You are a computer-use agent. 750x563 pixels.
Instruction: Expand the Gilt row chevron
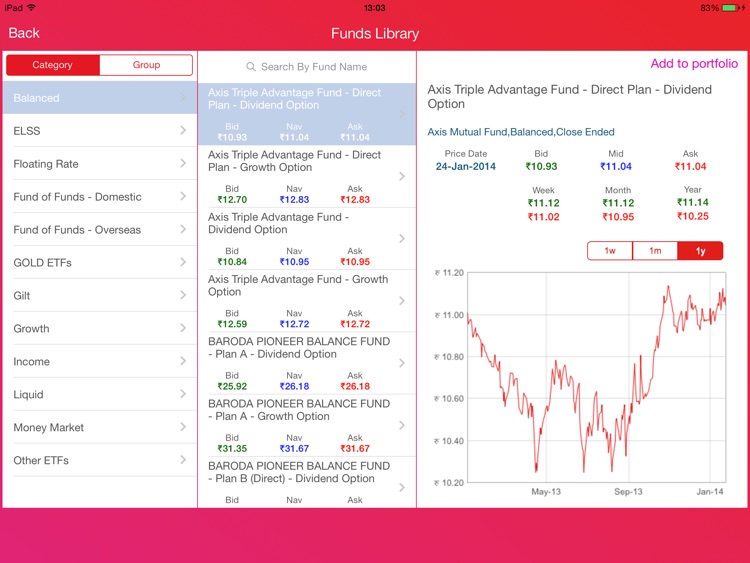coord(183,295)
